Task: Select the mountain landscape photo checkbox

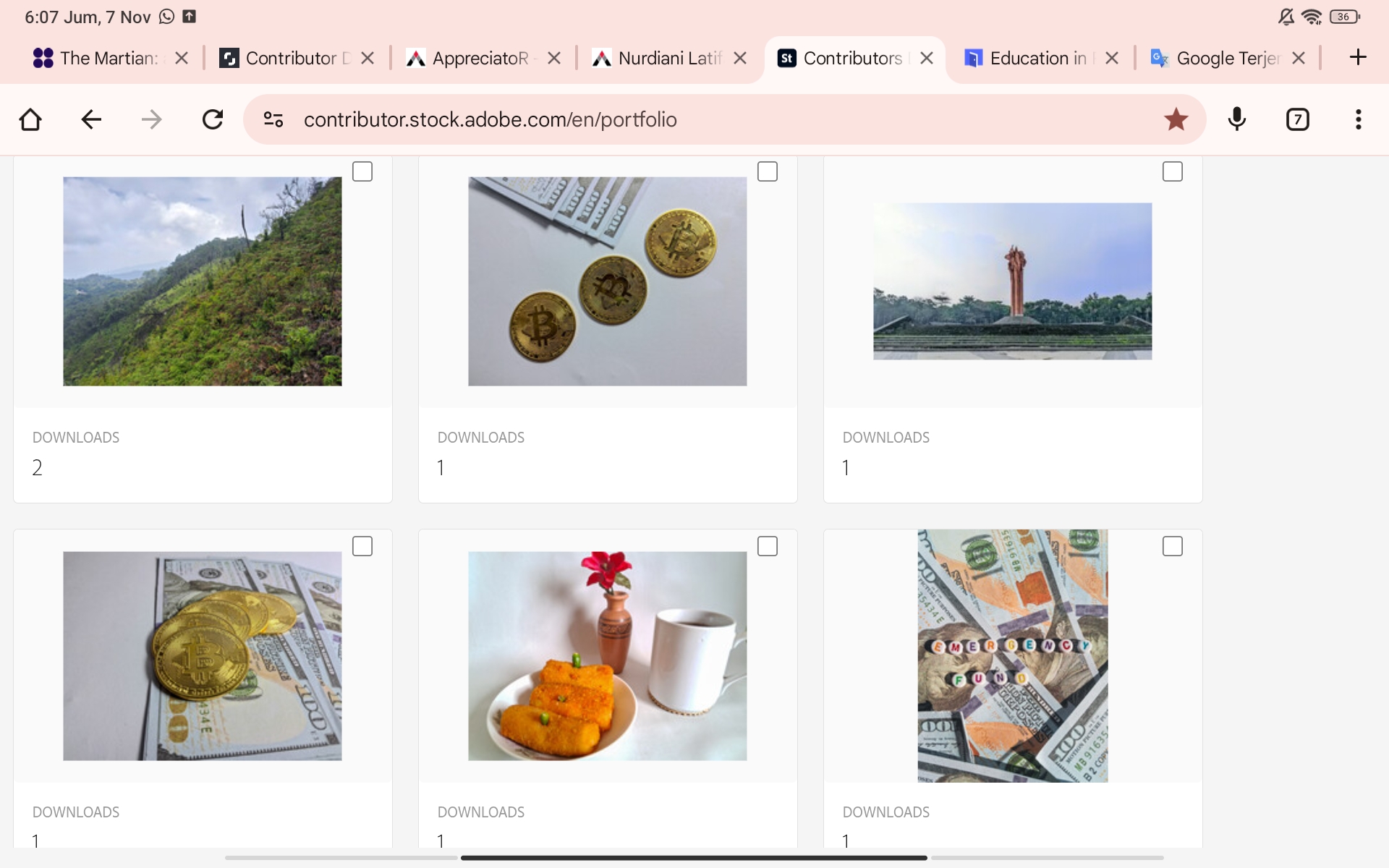Action: tap(362, 171)
